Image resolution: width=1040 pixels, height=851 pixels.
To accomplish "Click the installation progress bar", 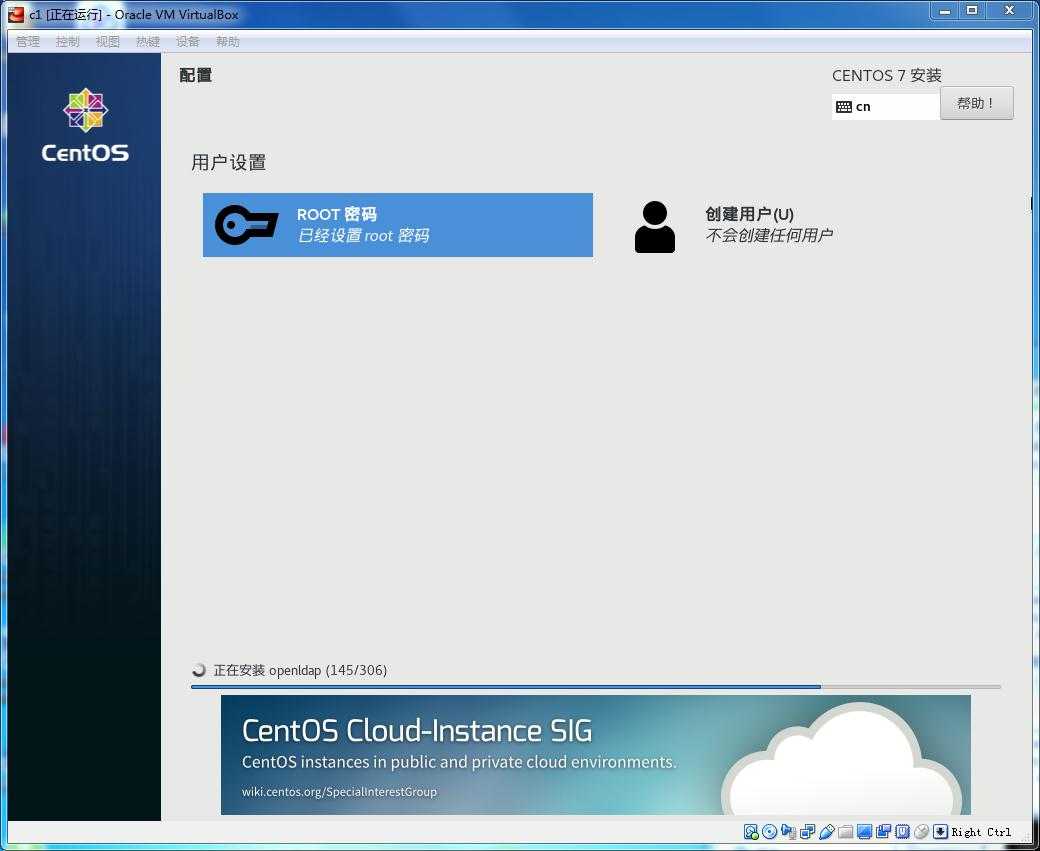I will click(x=596, y=687).
